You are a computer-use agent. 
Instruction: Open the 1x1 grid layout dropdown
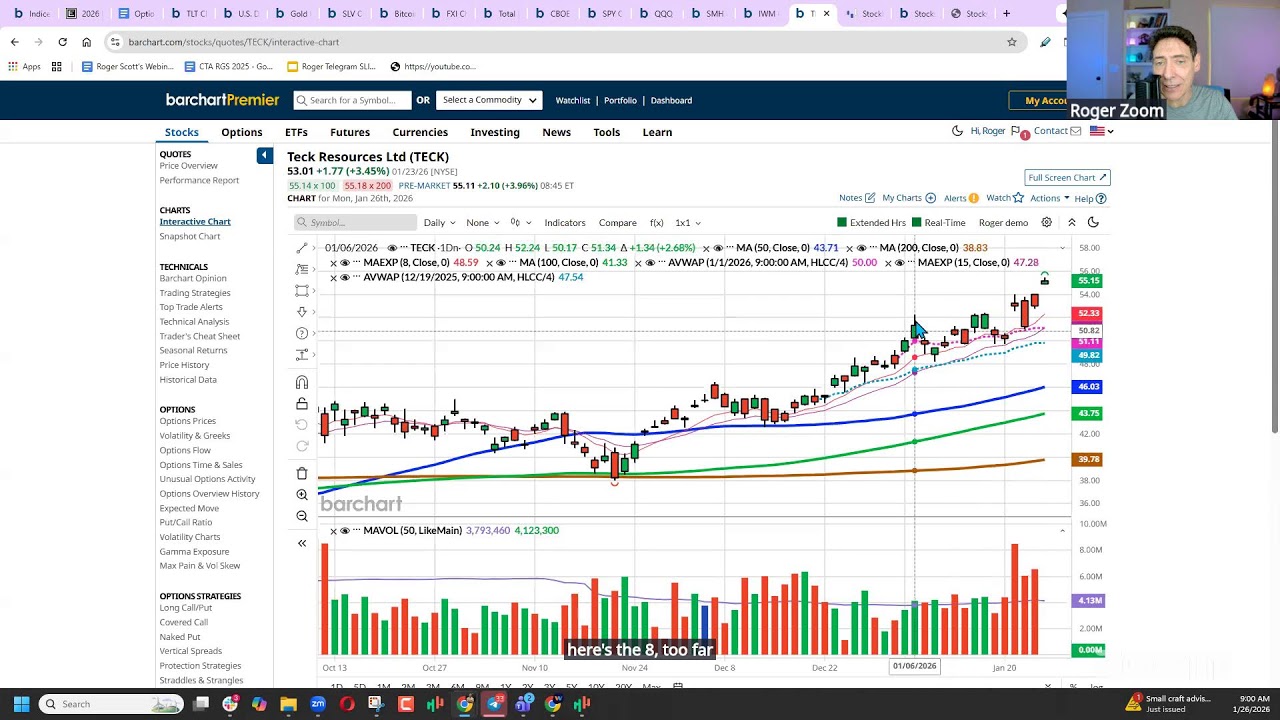(x=687, y=223)
